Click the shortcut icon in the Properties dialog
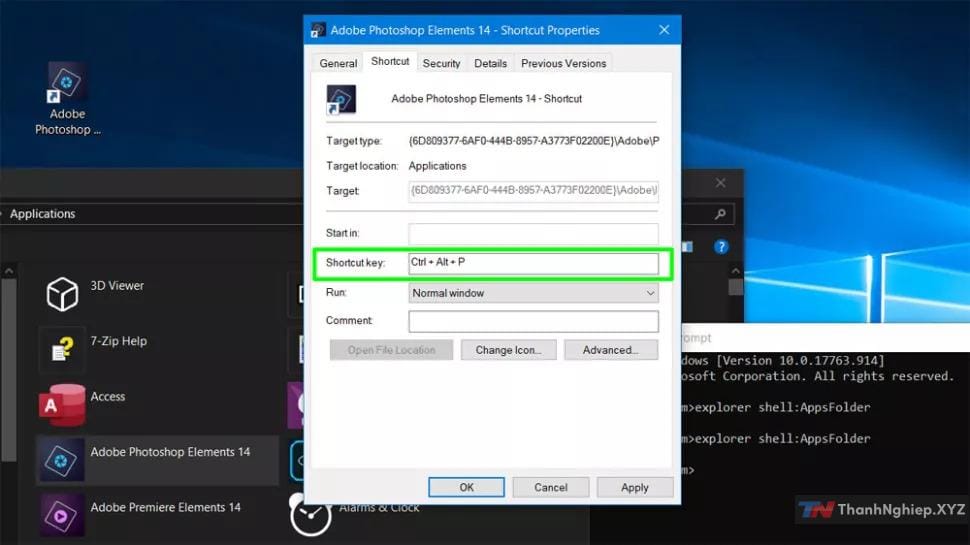970x545 pixels. click(341, 100)
